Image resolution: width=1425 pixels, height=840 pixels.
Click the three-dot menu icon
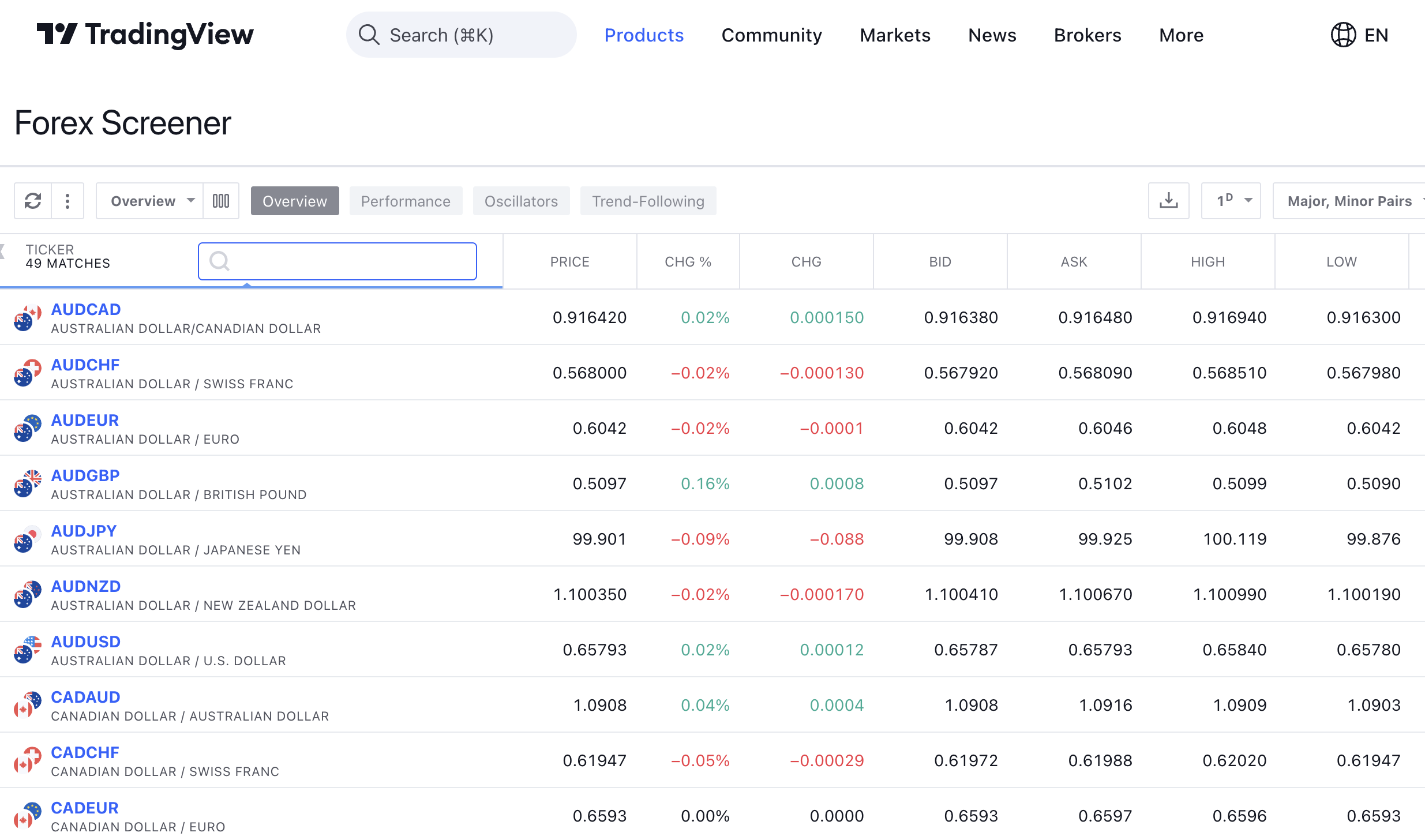(x=67, y=200)
